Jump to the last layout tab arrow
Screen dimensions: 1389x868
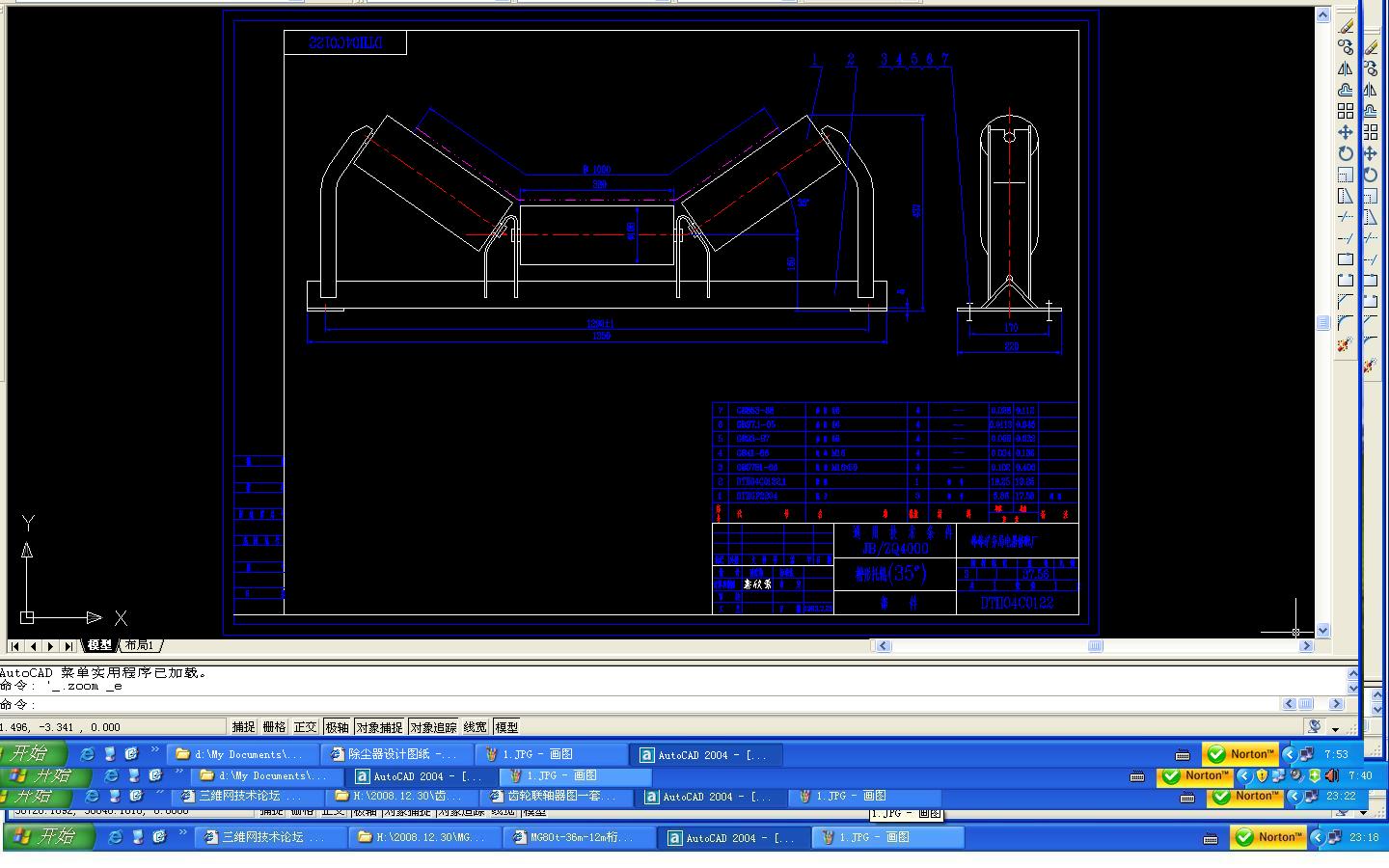(68, 645)
